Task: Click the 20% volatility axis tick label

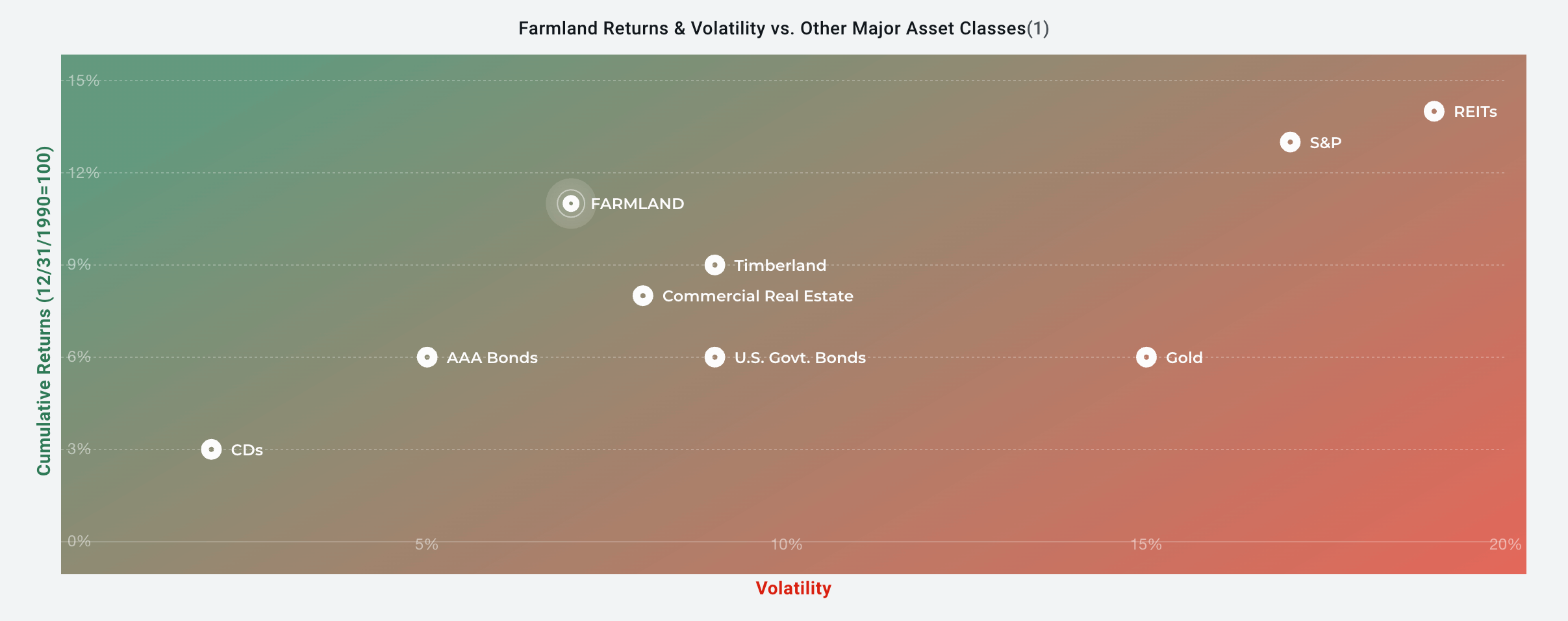Action: click(x=1505, y=544)
